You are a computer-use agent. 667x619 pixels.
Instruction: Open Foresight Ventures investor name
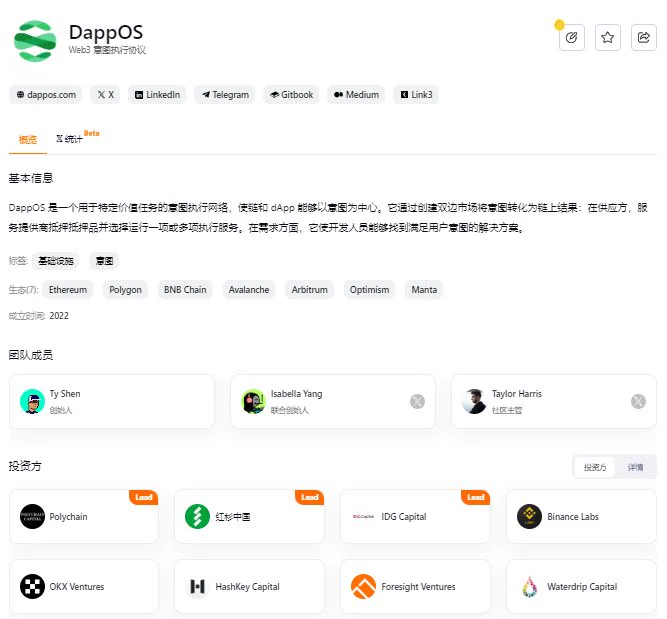click(x=418, y=586)
